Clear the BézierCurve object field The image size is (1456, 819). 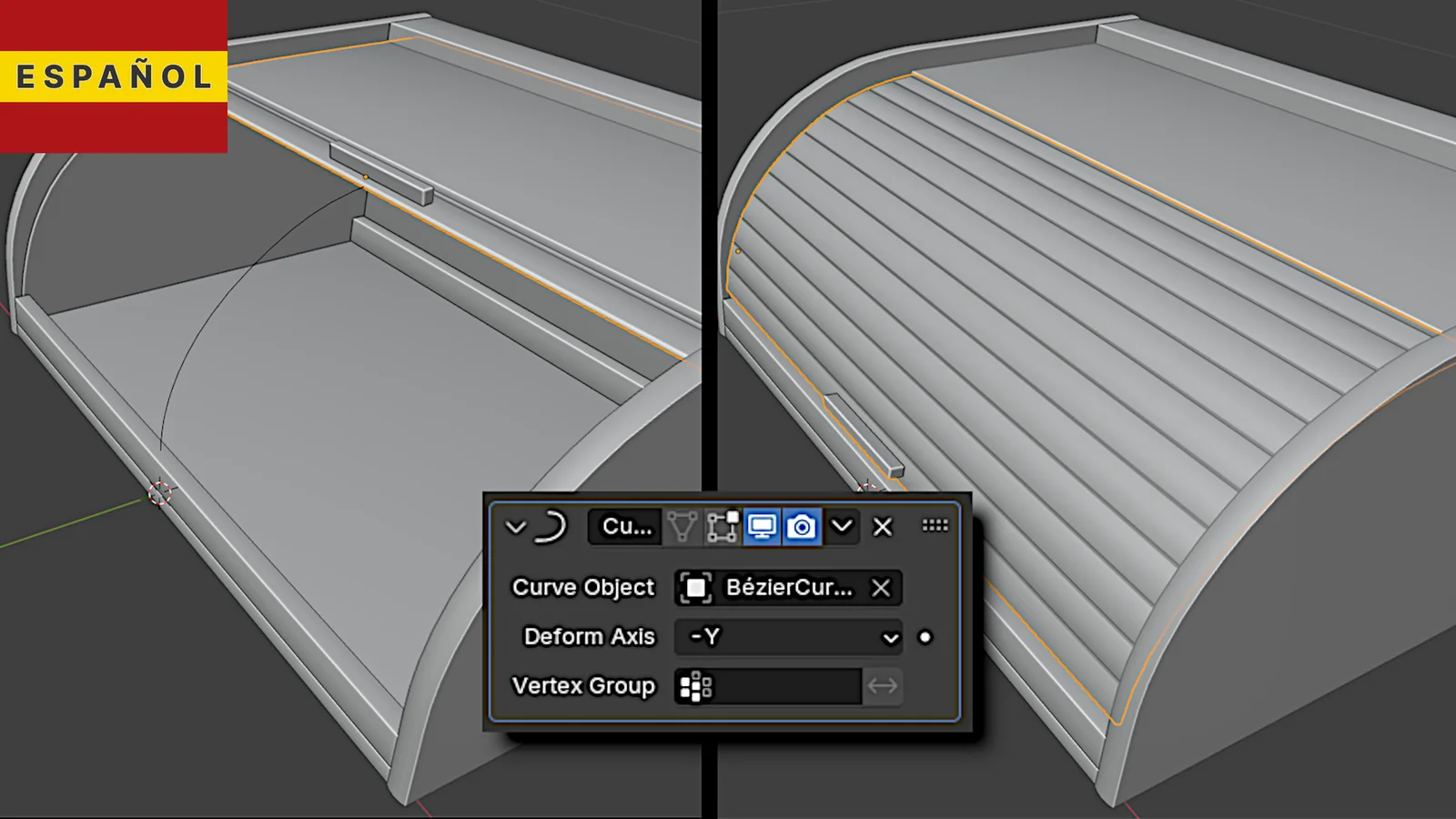[881, 588]
